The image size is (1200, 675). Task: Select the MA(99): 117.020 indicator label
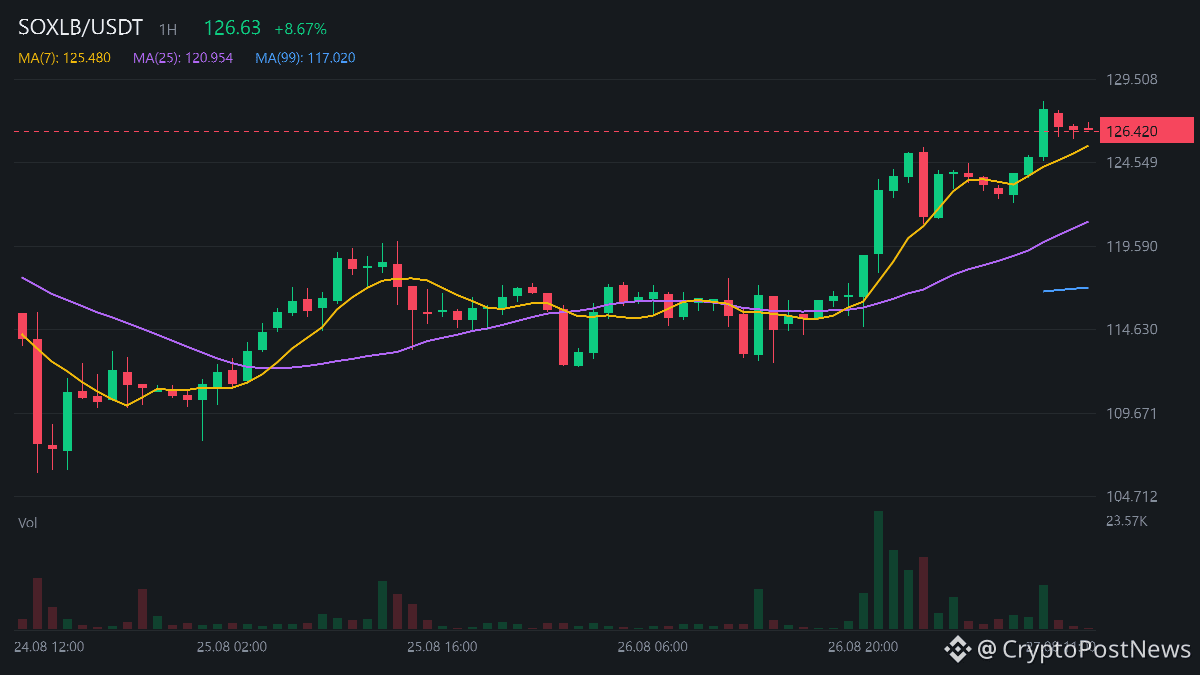click(305, 58)
